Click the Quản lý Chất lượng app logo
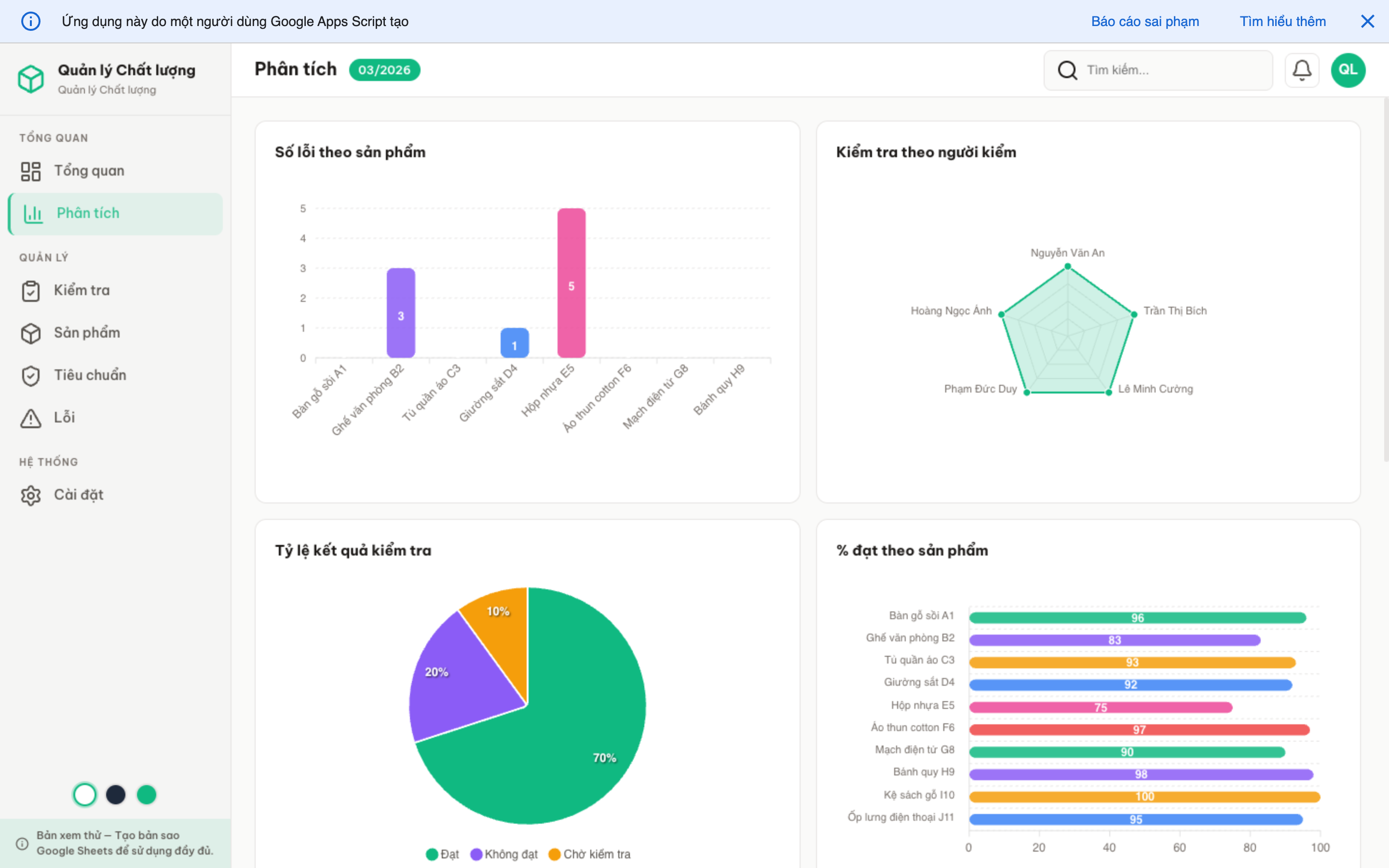The image size is (1389, 868). click(31, 79)
